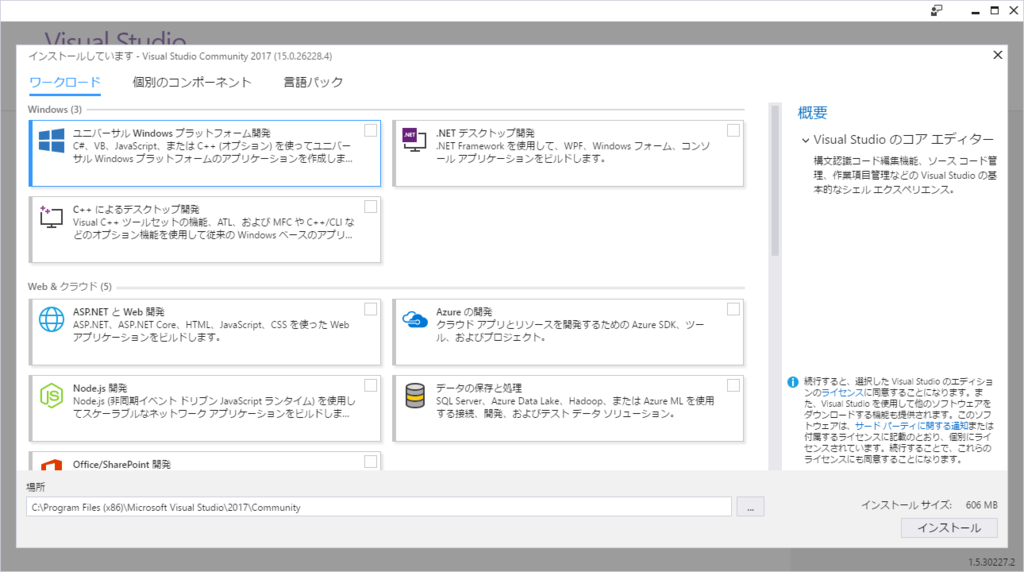
Task: Minimize the Visual Studio Installer window
Action: 975,10
